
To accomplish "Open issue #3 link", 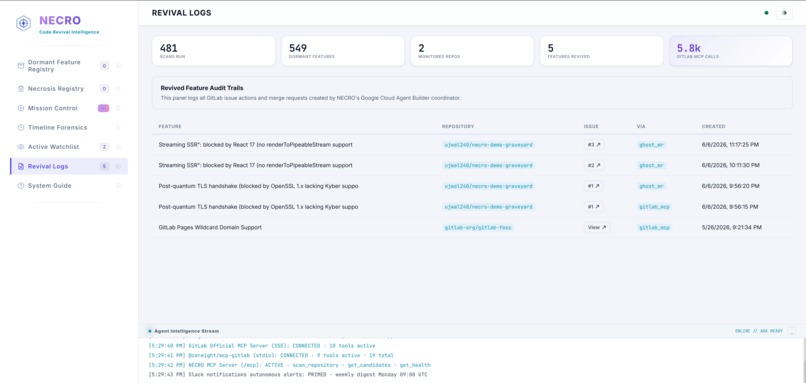I will pos(594,145).
